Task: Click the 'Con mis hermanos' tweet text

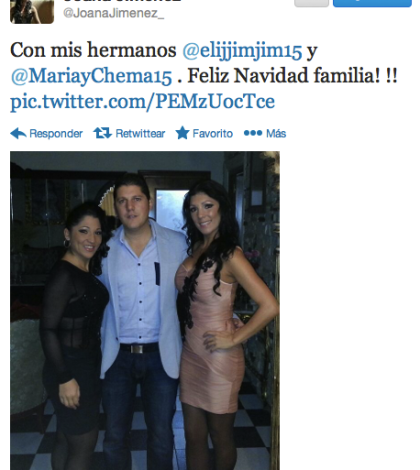Action: tap(93, 50)
